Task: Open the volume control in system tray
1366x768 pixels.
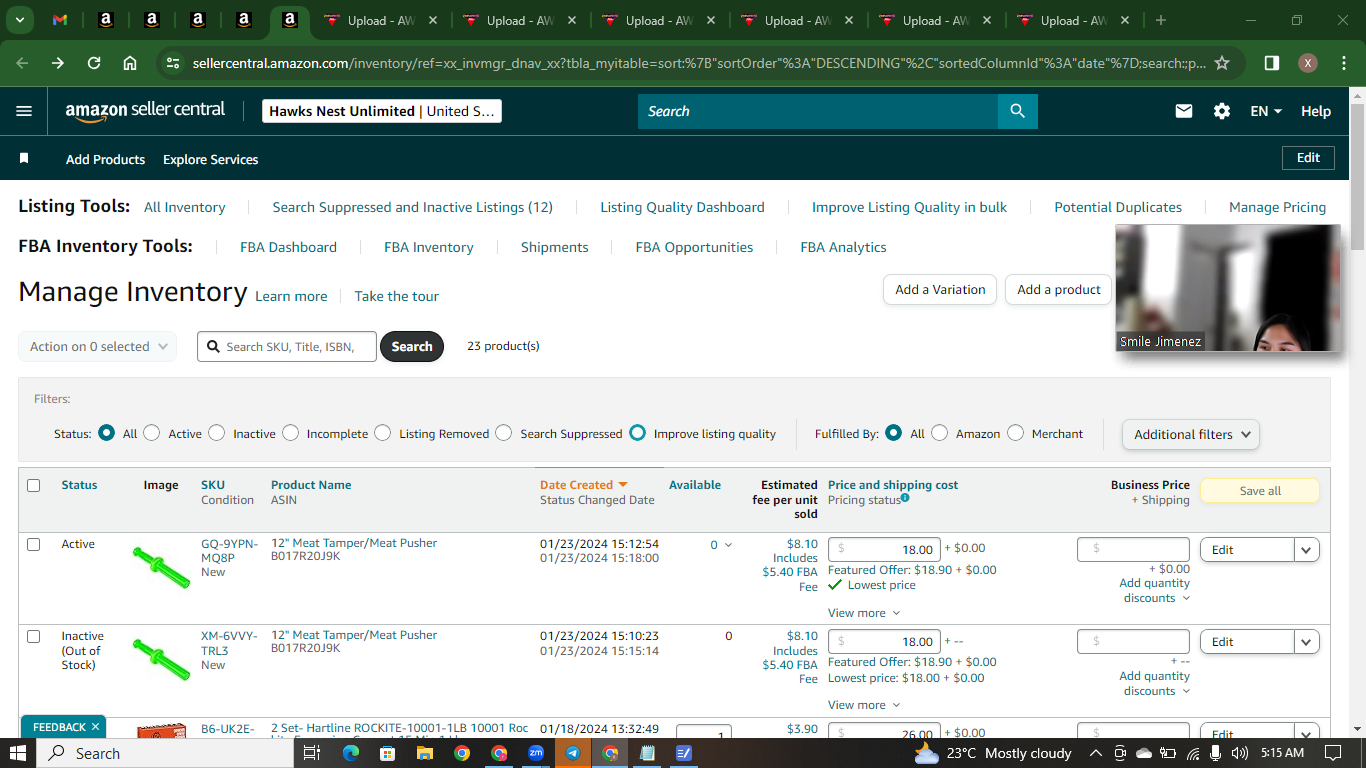Action: [1240, 753]
